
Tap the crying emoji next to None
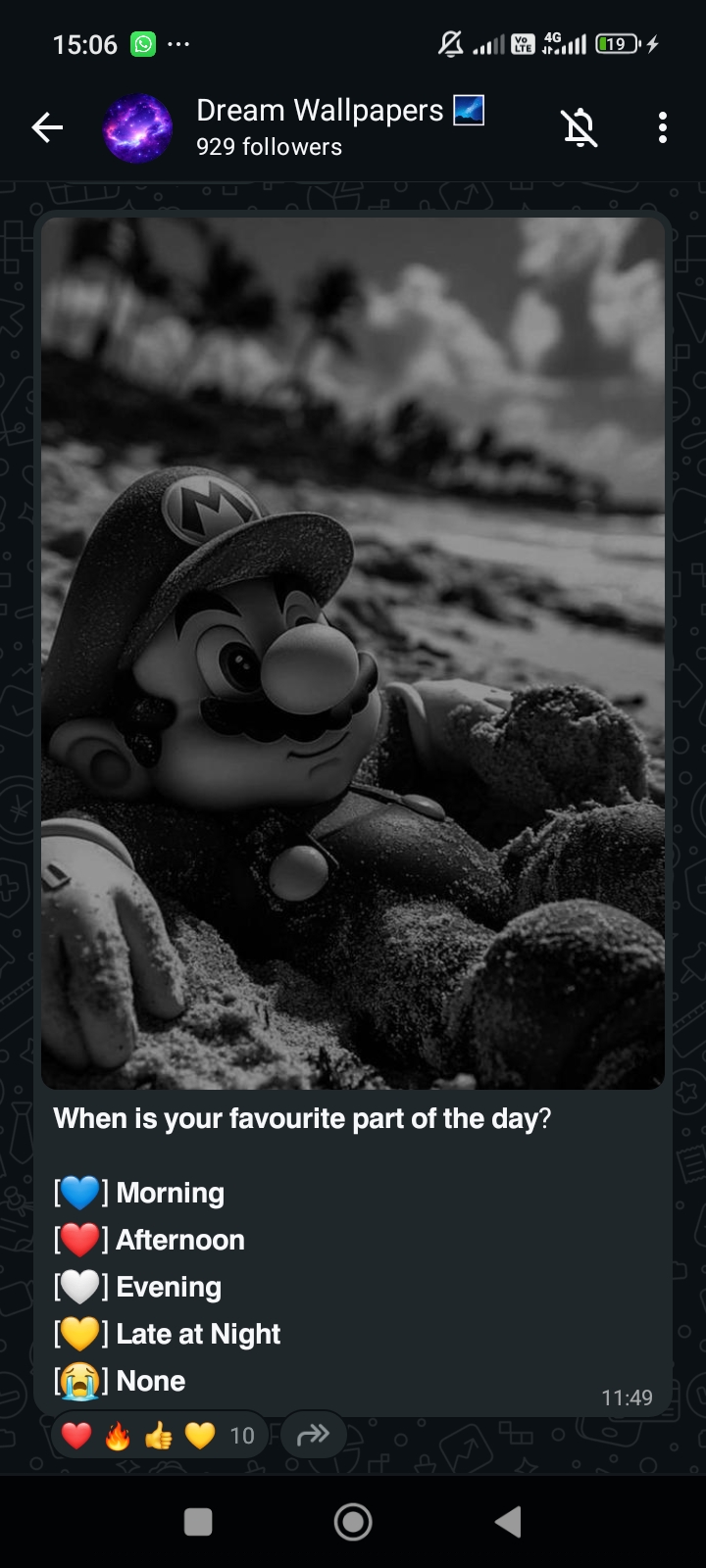click(x=80, y=1381)
